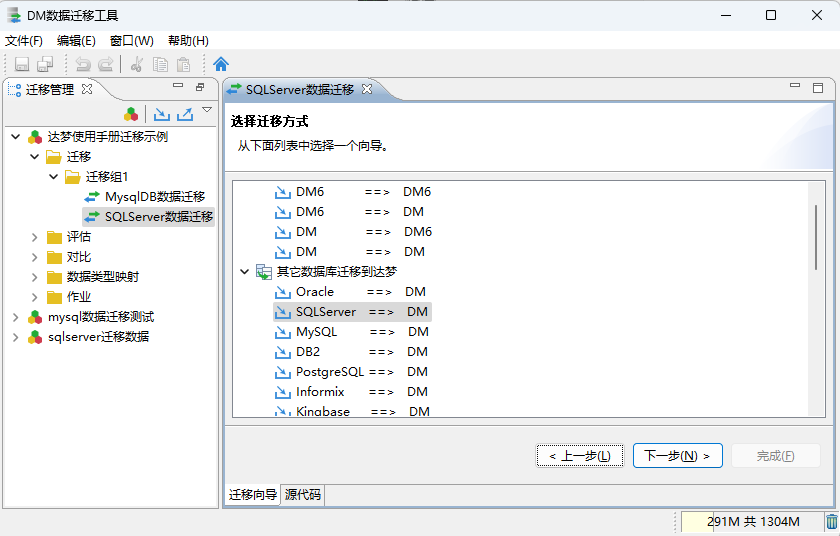This screenshot has height=536, width=840.
Task: Open the Home page icon
Action: click(x=221, y=64)
